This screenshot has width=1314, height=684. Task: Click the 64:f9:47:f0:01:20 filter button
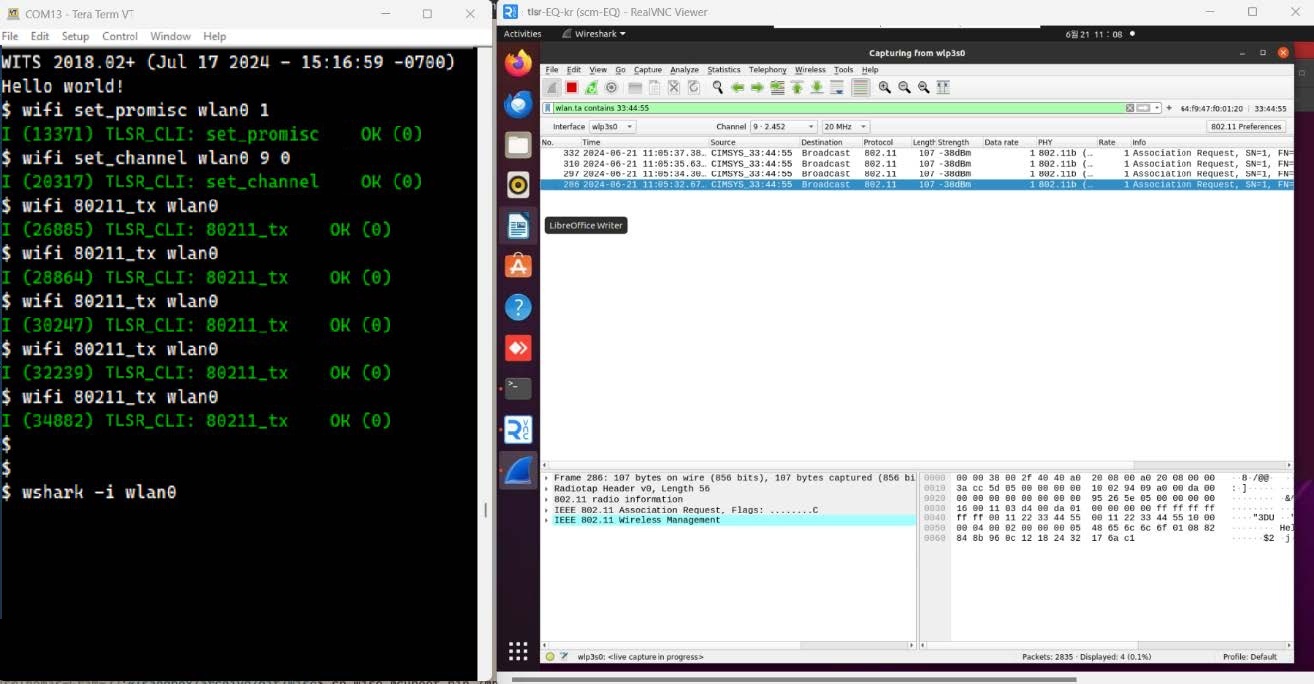(1211, 108)
